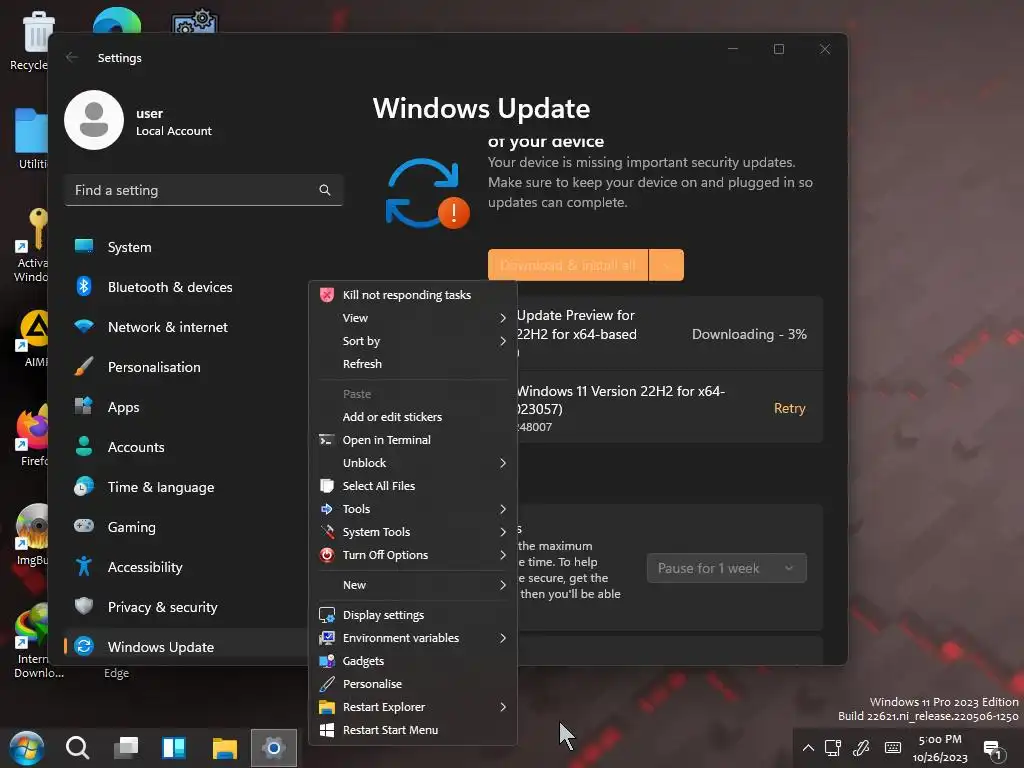Click the Restart Explorer folder icon
This screenshot has width=1024, height=768.
(x=327, y=707)
